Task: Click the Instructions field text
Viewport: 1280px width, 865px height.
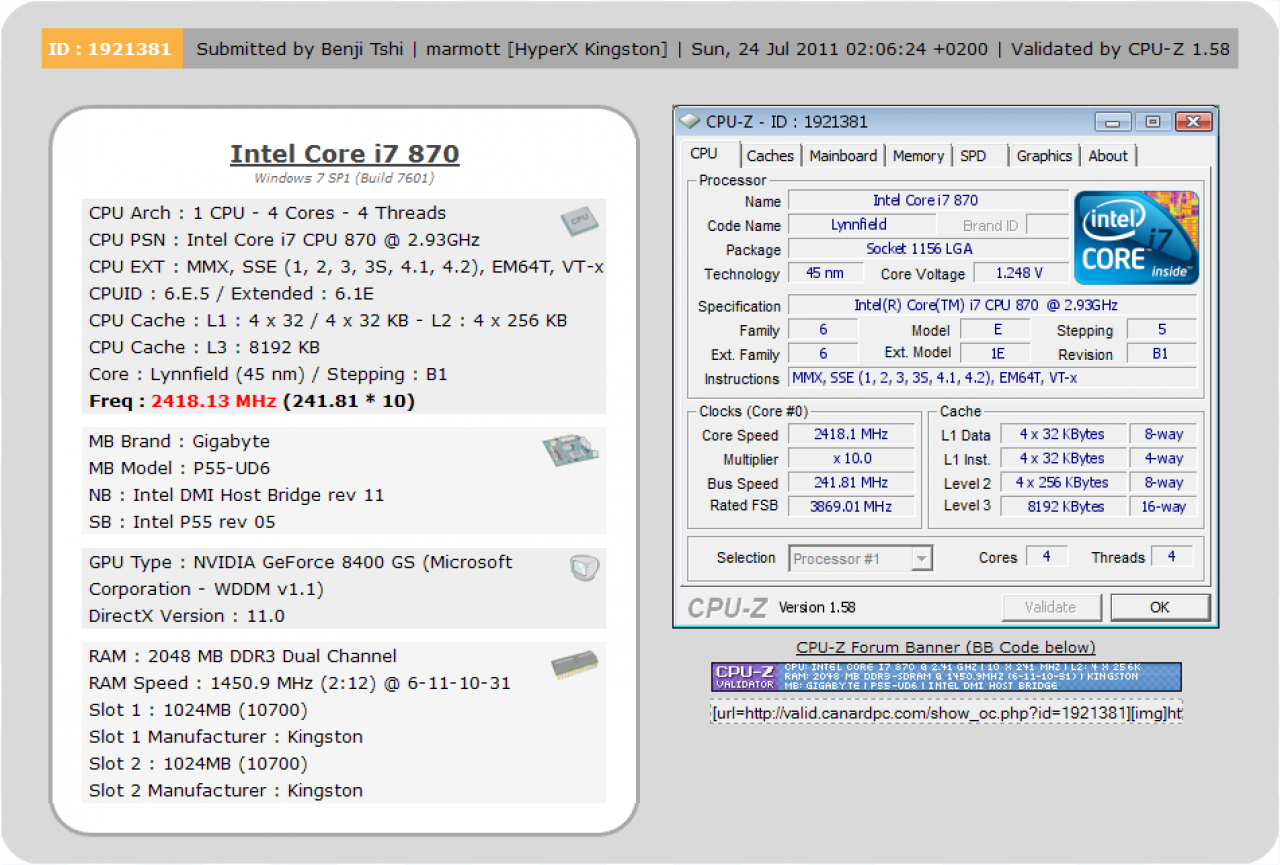Action: pos(992,378)
